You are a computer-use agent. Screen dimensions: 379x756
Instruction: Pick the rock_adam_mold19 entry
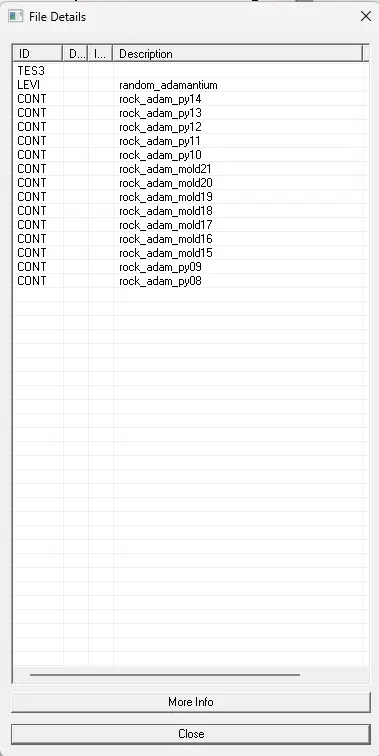click(190, 197)
